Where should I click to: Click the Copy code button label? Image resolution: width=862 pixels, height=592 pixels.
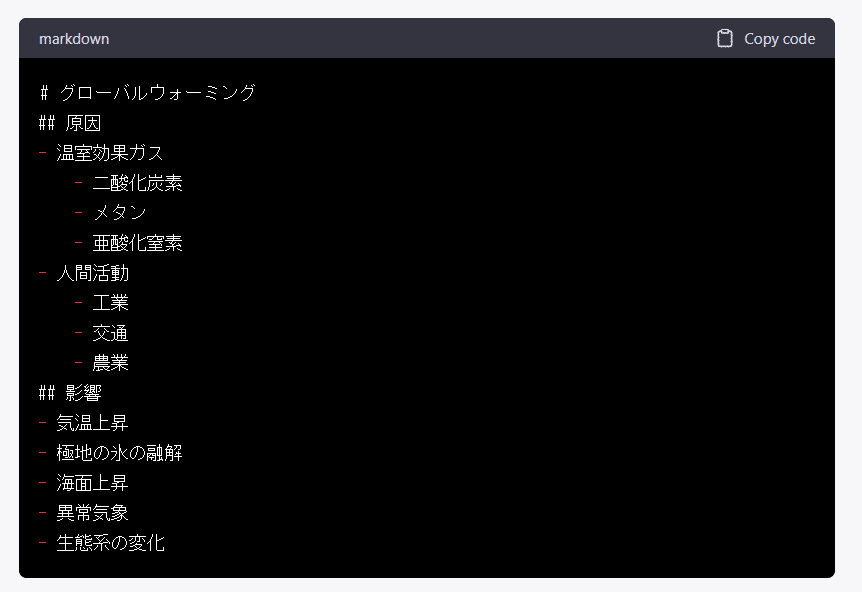779,39
